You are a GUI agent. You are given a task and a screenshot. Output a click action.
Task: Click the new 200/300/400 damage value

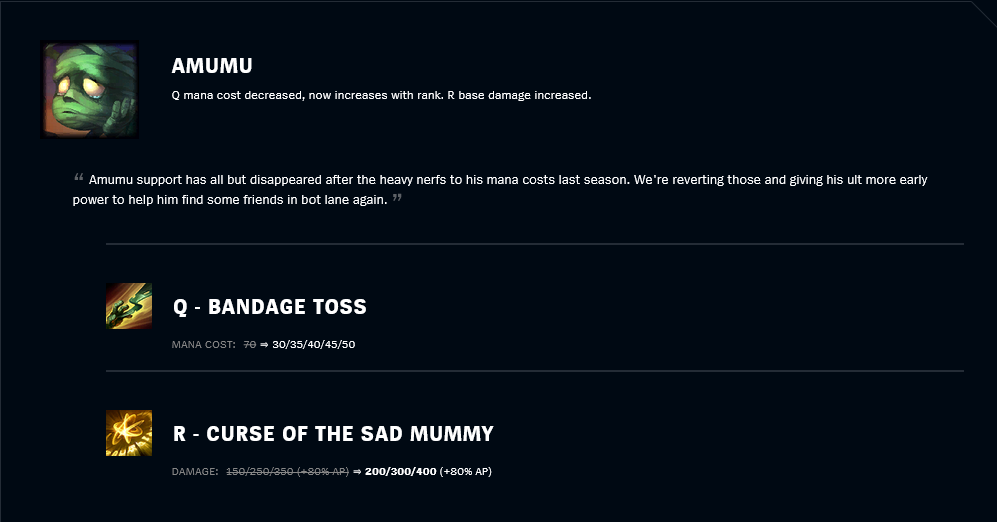(401, 472)
